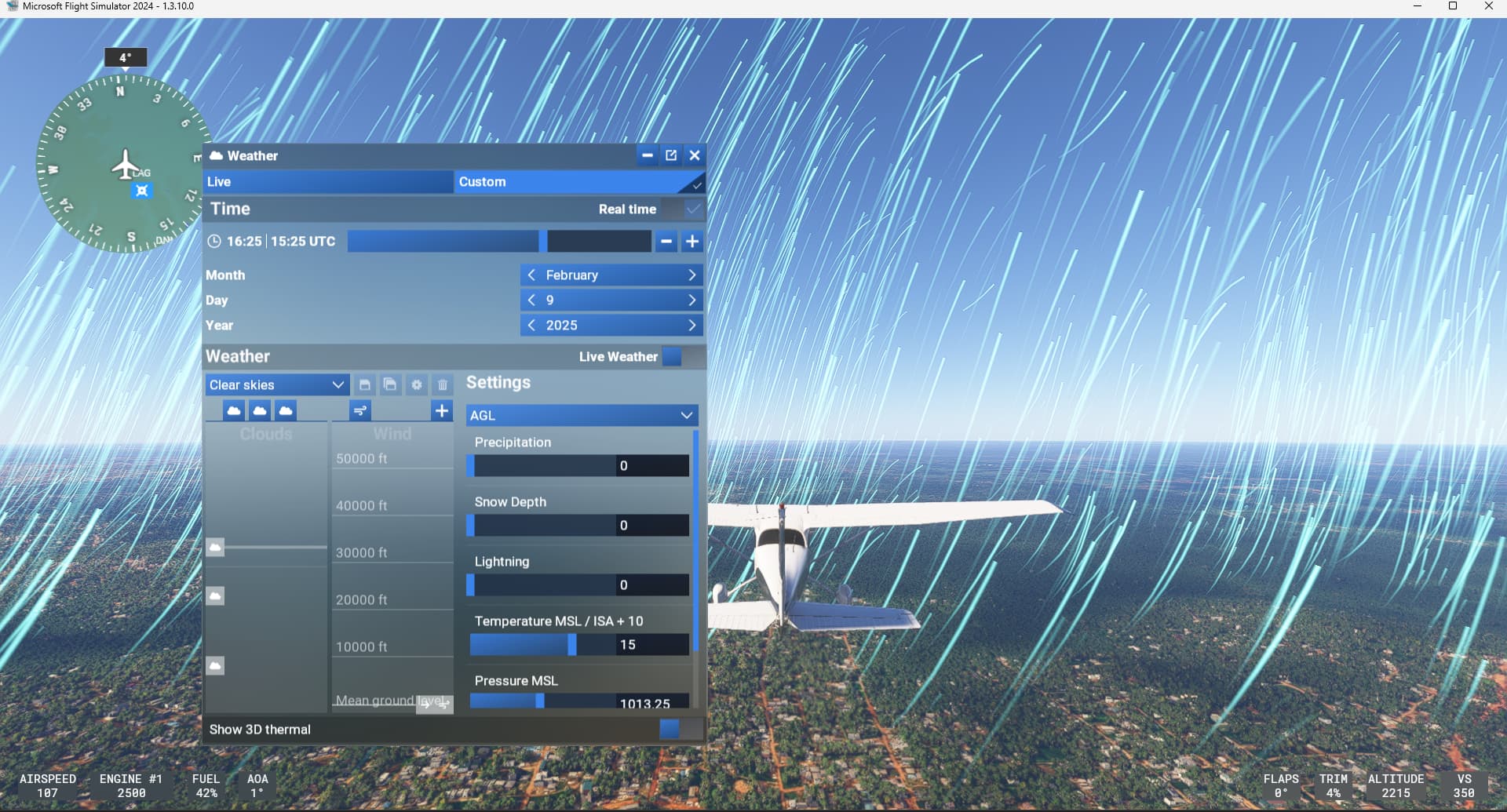Click the Snow Depth value field
Screen dimensions: 1507x812
652,526
